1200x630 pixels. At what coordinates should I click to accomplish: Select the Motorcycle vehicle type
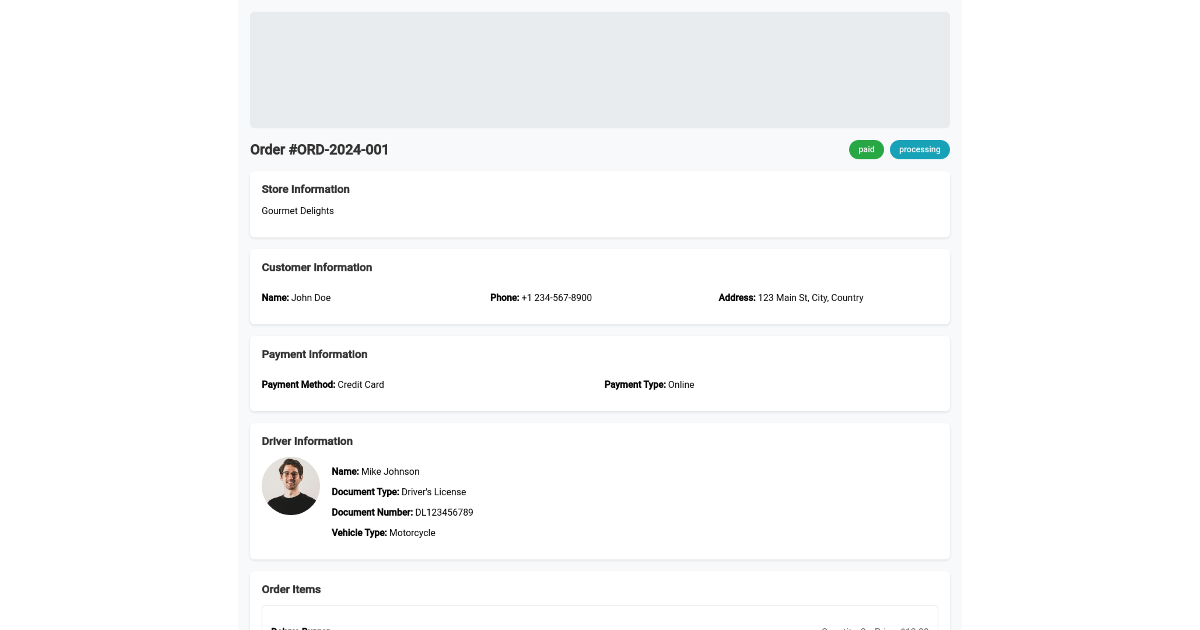coord(412,533)
